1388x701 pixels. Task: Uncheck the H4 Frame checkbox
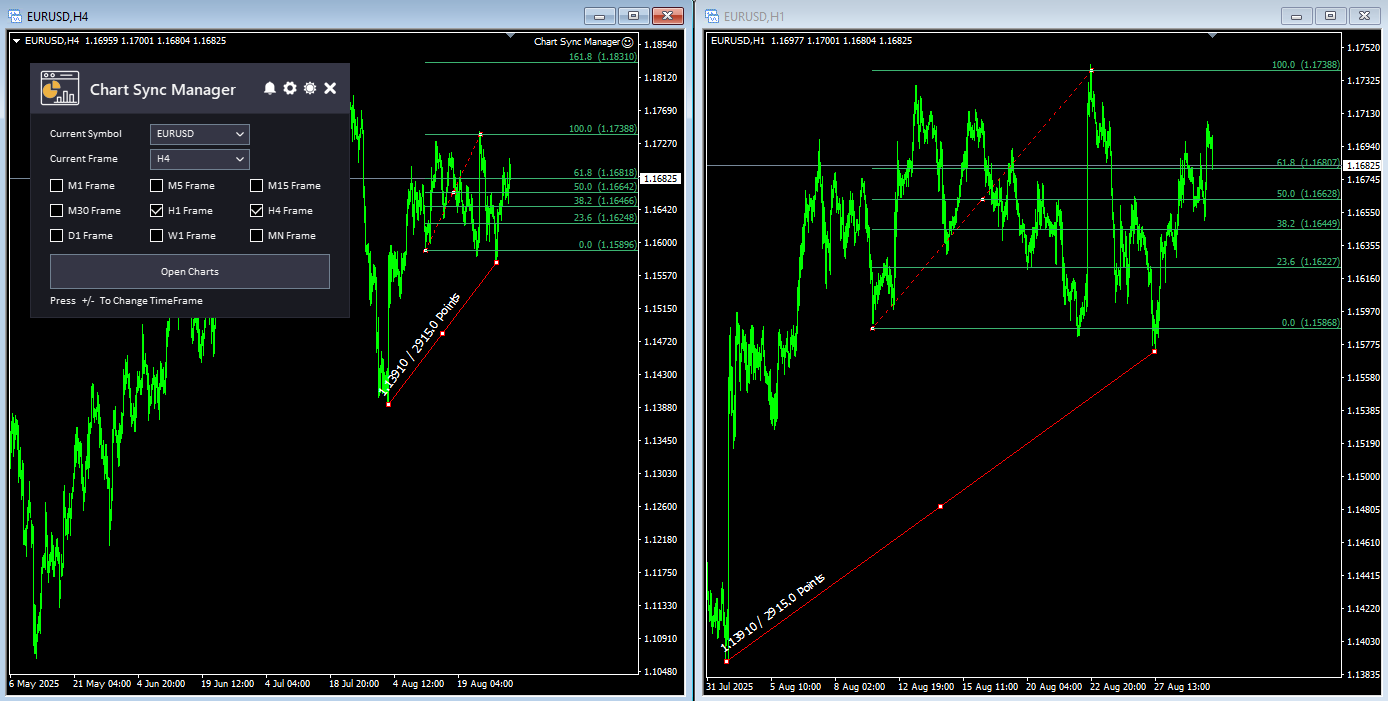257,211
